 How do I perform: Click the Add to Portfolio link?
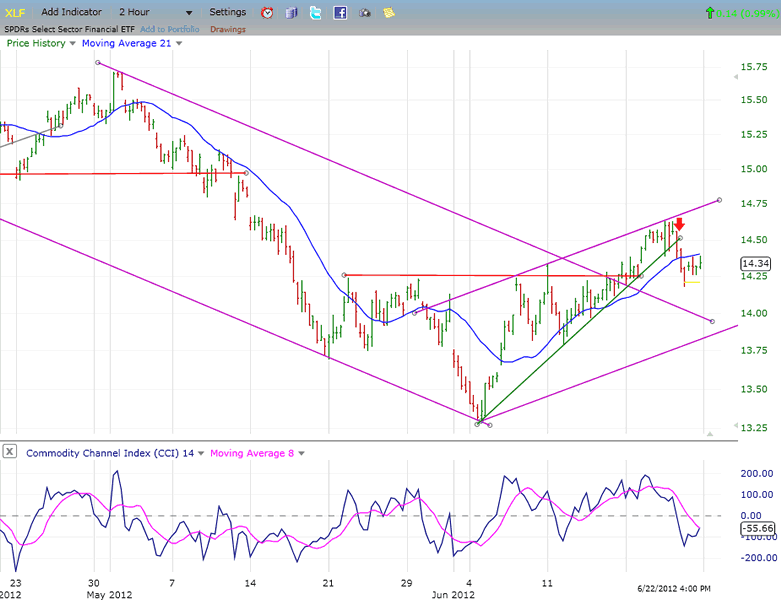pyautogui.click(x=172, y=29)
